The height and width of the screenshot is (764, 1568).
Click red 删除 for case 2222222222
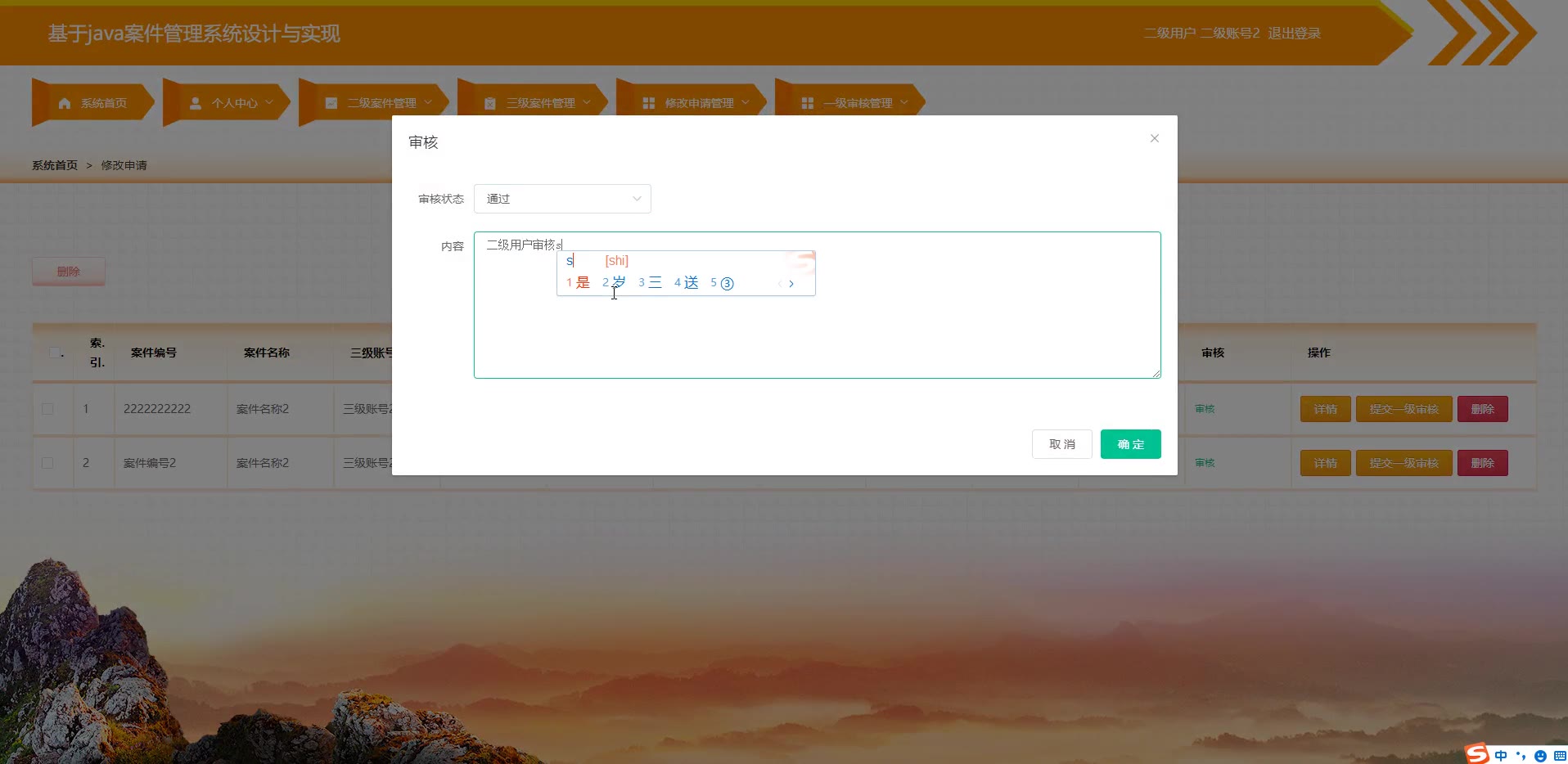(x=1482, y=409)
